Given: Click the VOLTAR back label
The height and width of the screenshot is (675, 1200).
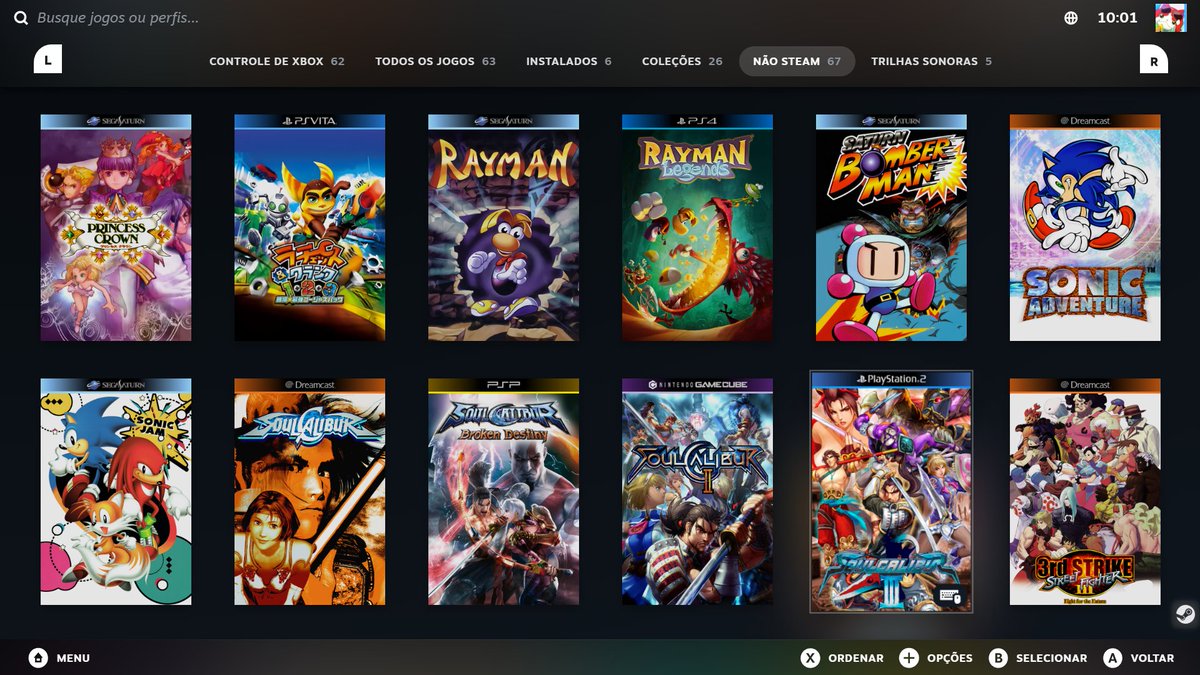Looking at the screenshot, I should tap(1152, 658).
